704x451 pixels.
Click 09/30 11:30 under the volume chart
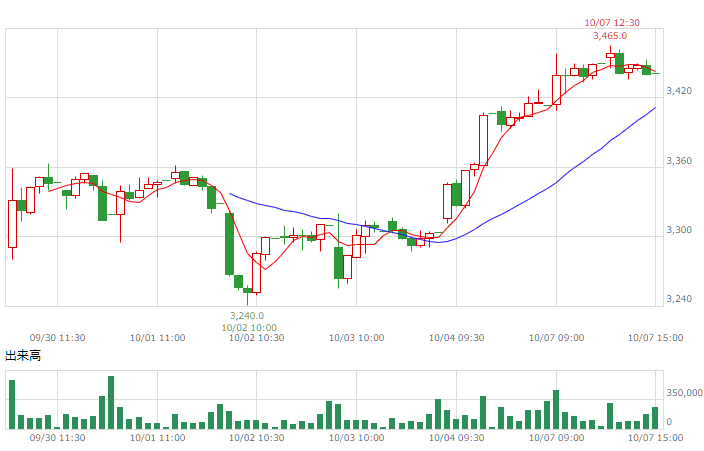point(57,438)
